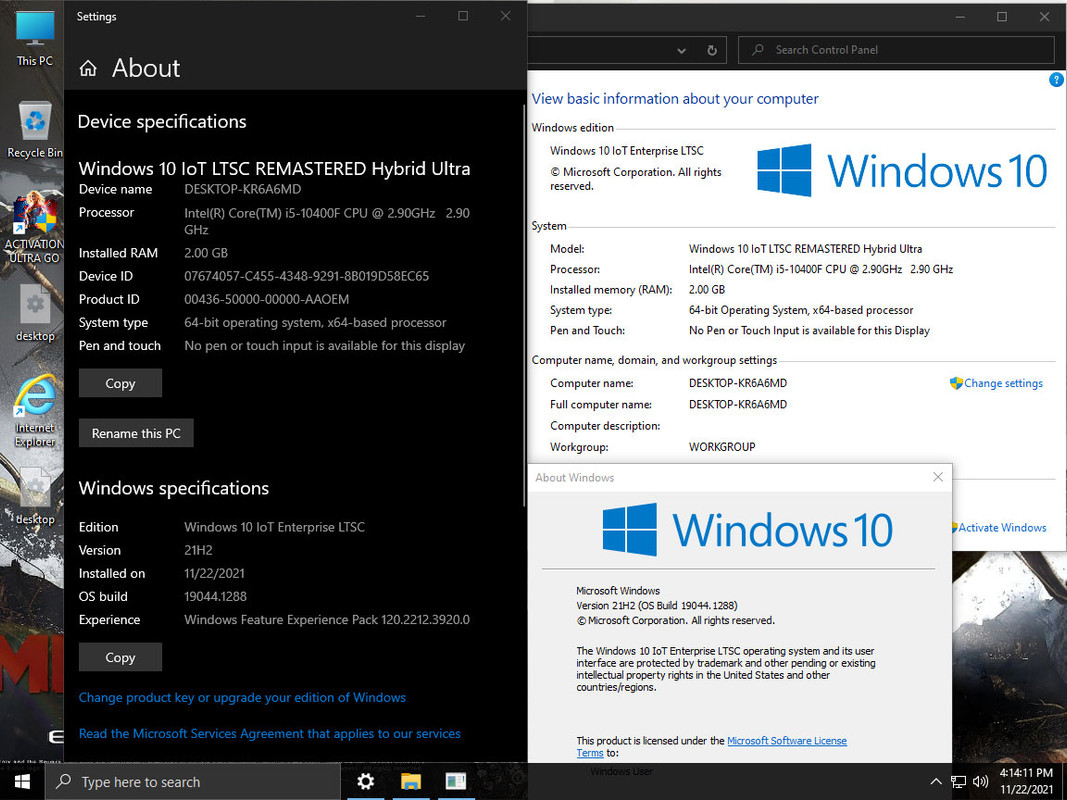
Task: Click the Installed RAM 2.00 GB value
Action: (206, 253)
